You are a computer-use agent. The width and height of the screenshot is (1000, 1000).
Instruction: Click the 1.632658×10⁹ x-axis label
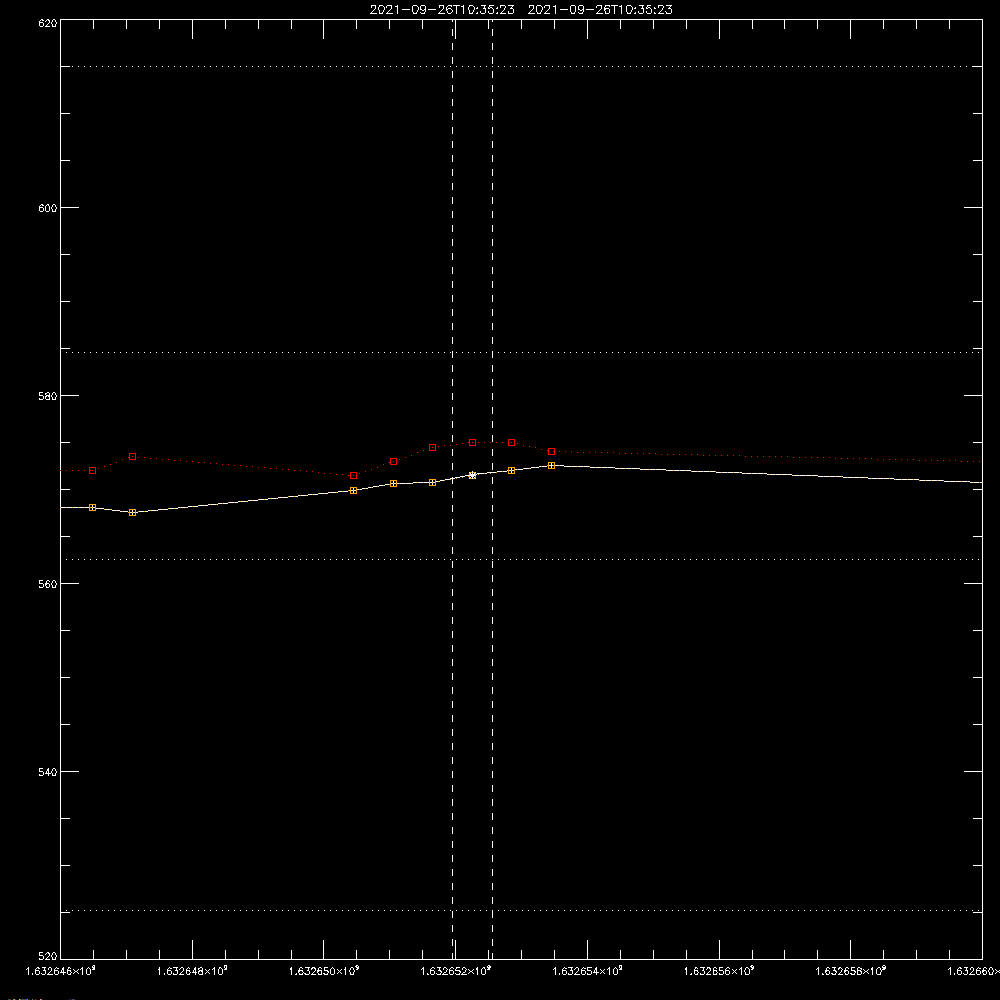[x=851, y=971]
